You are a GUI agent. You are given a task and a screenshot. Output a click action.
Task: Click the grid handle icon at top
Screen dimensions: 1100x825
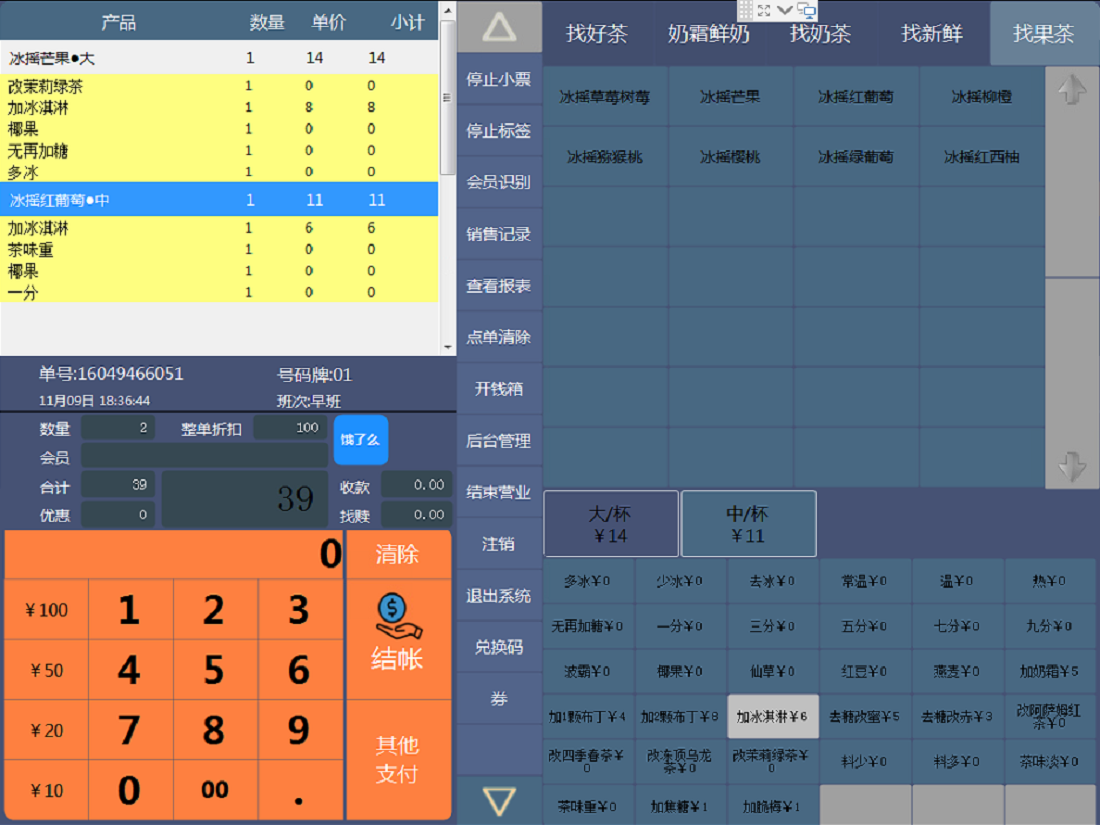click(745, 10)
